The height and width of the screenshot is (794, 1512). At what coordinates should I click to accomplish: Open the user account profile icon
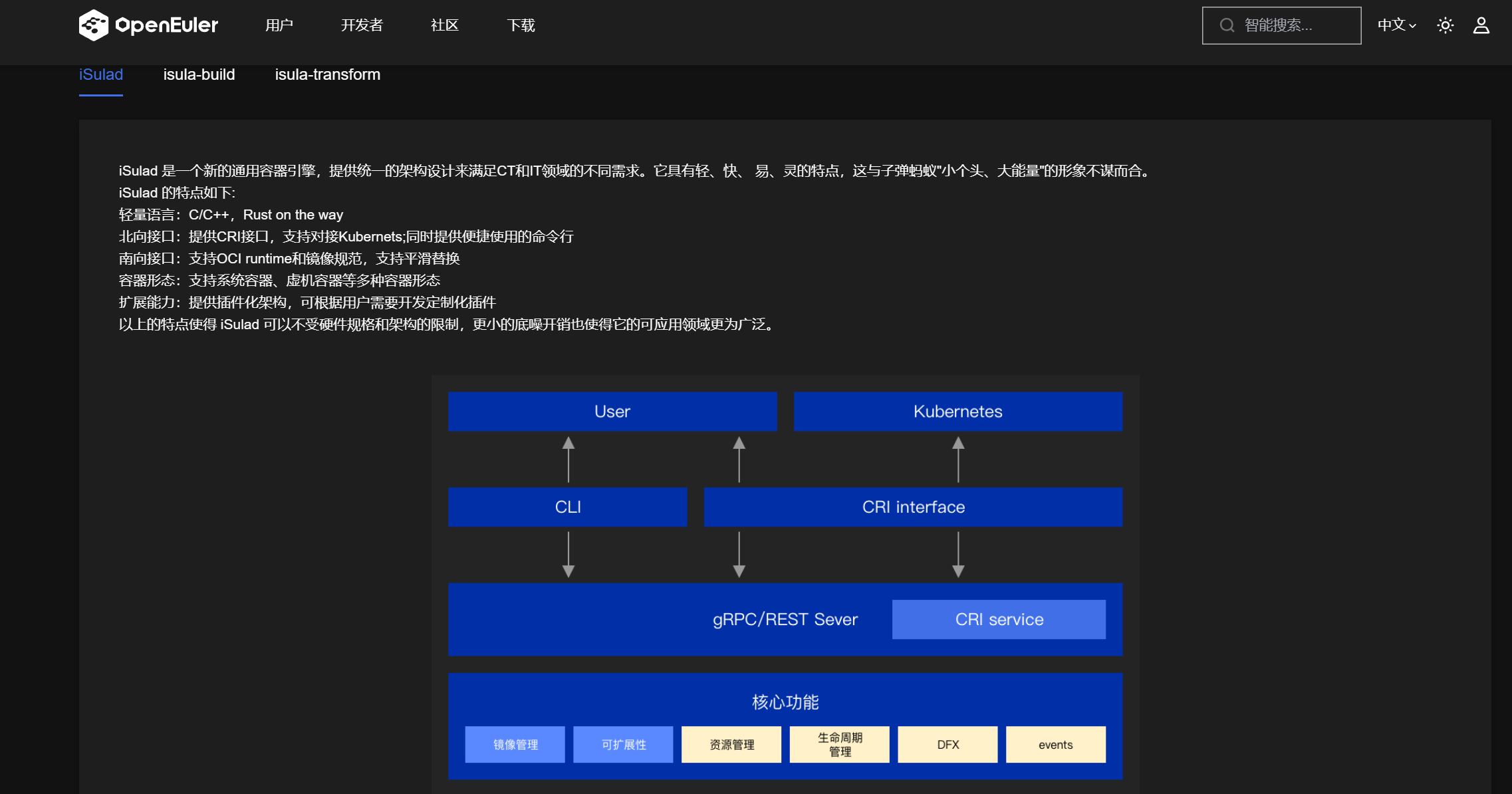1481,25
